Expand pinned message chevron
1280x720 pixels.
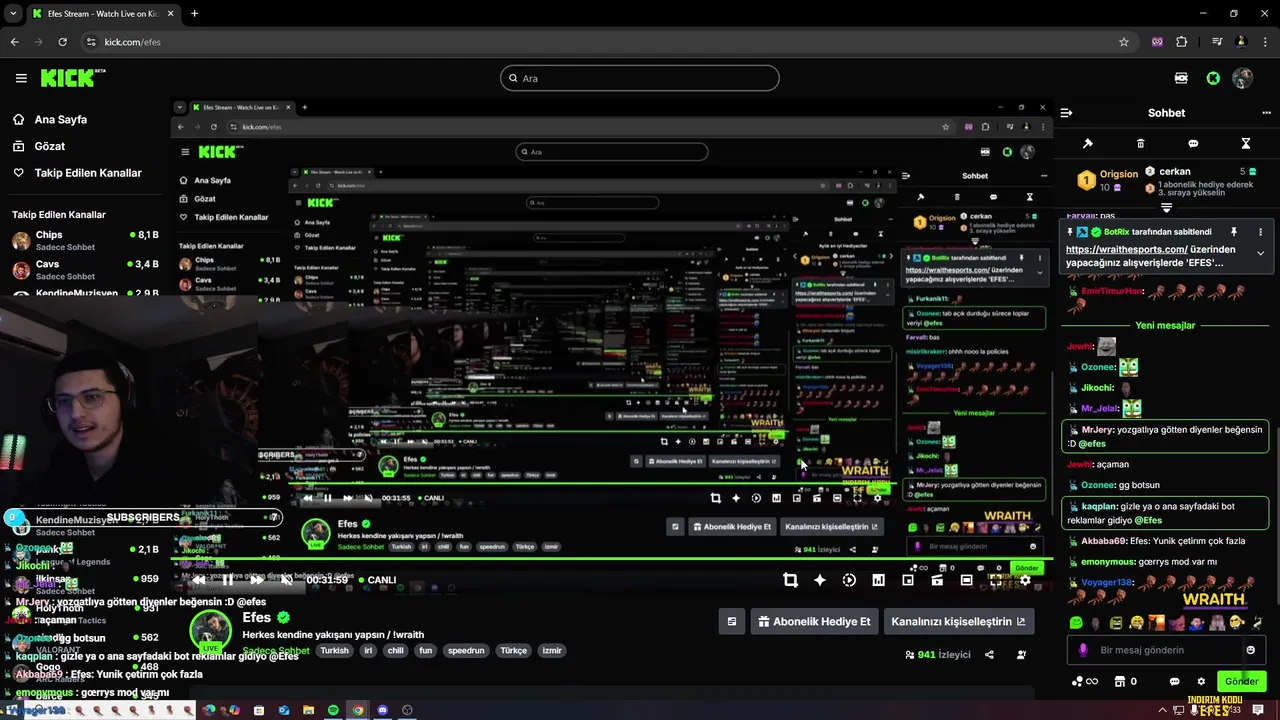click(x=1260, y=254)
